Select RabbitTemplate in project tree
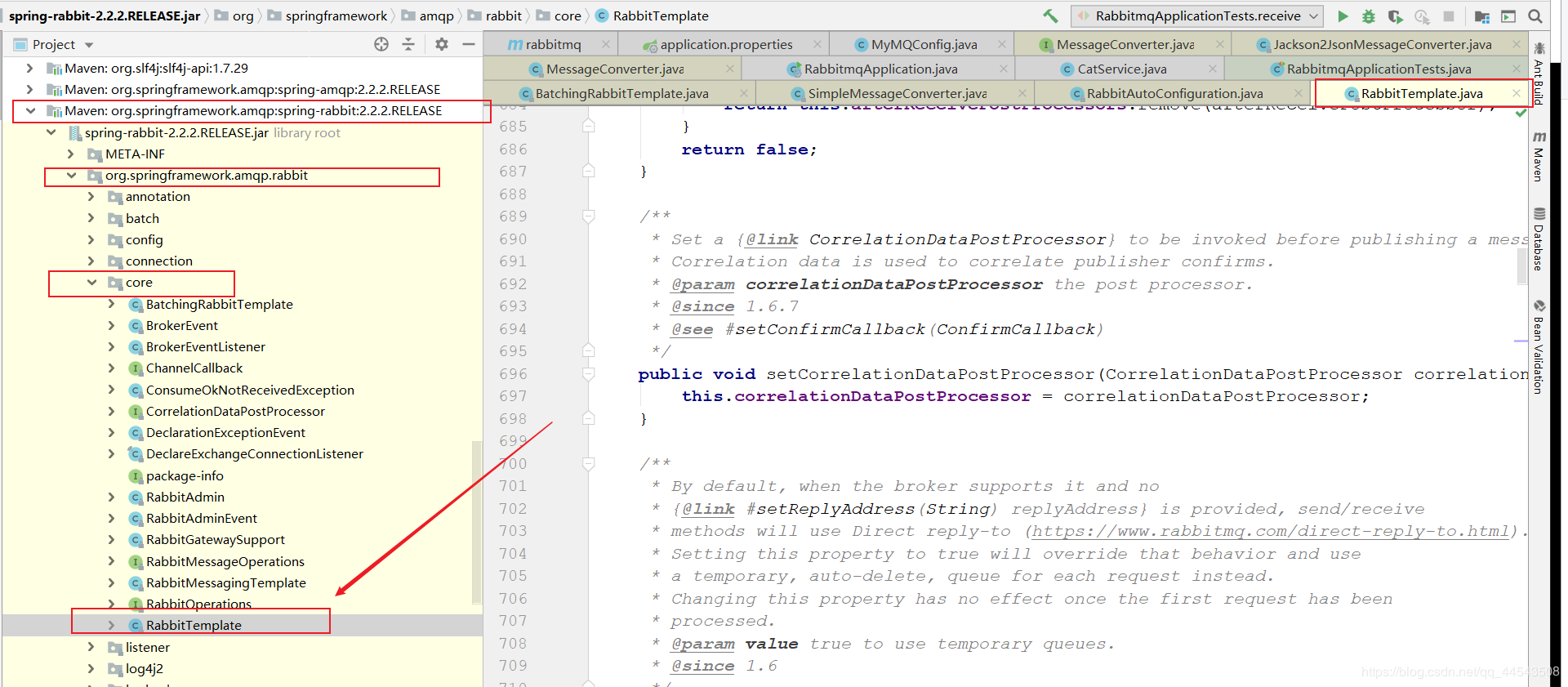 point(194,625)
